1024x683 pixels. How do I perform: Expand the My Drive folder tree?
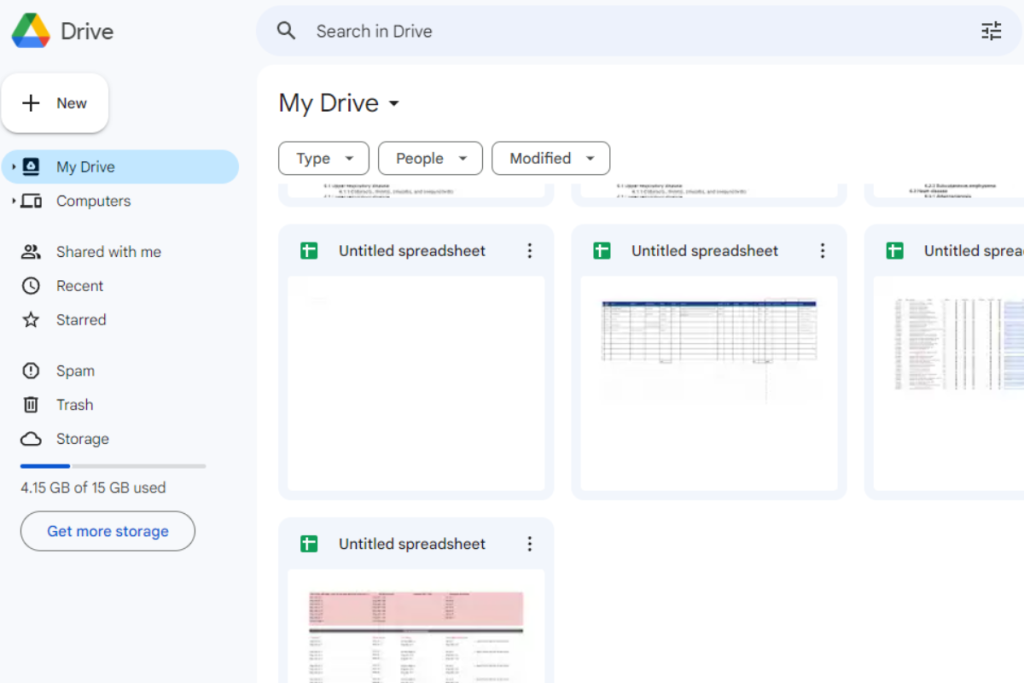(x=13, y=167)
